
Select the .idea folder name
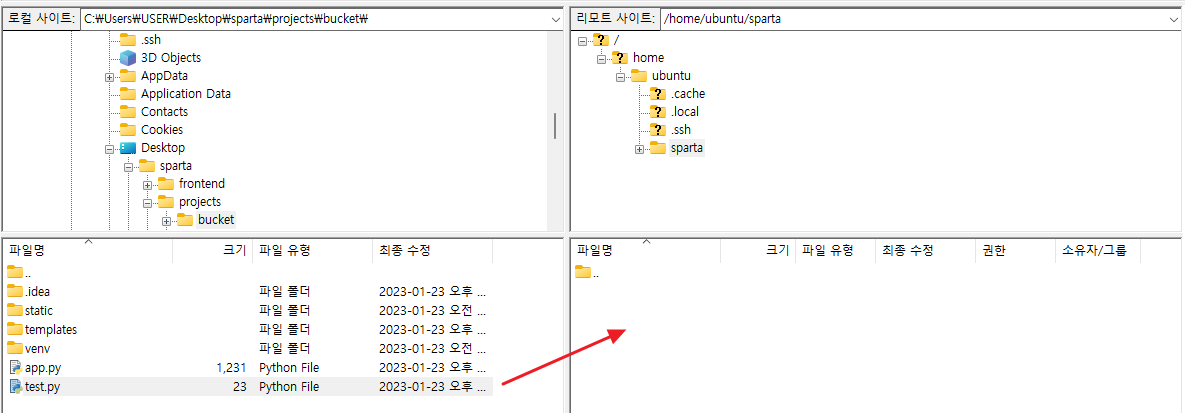tap(37, 291)
